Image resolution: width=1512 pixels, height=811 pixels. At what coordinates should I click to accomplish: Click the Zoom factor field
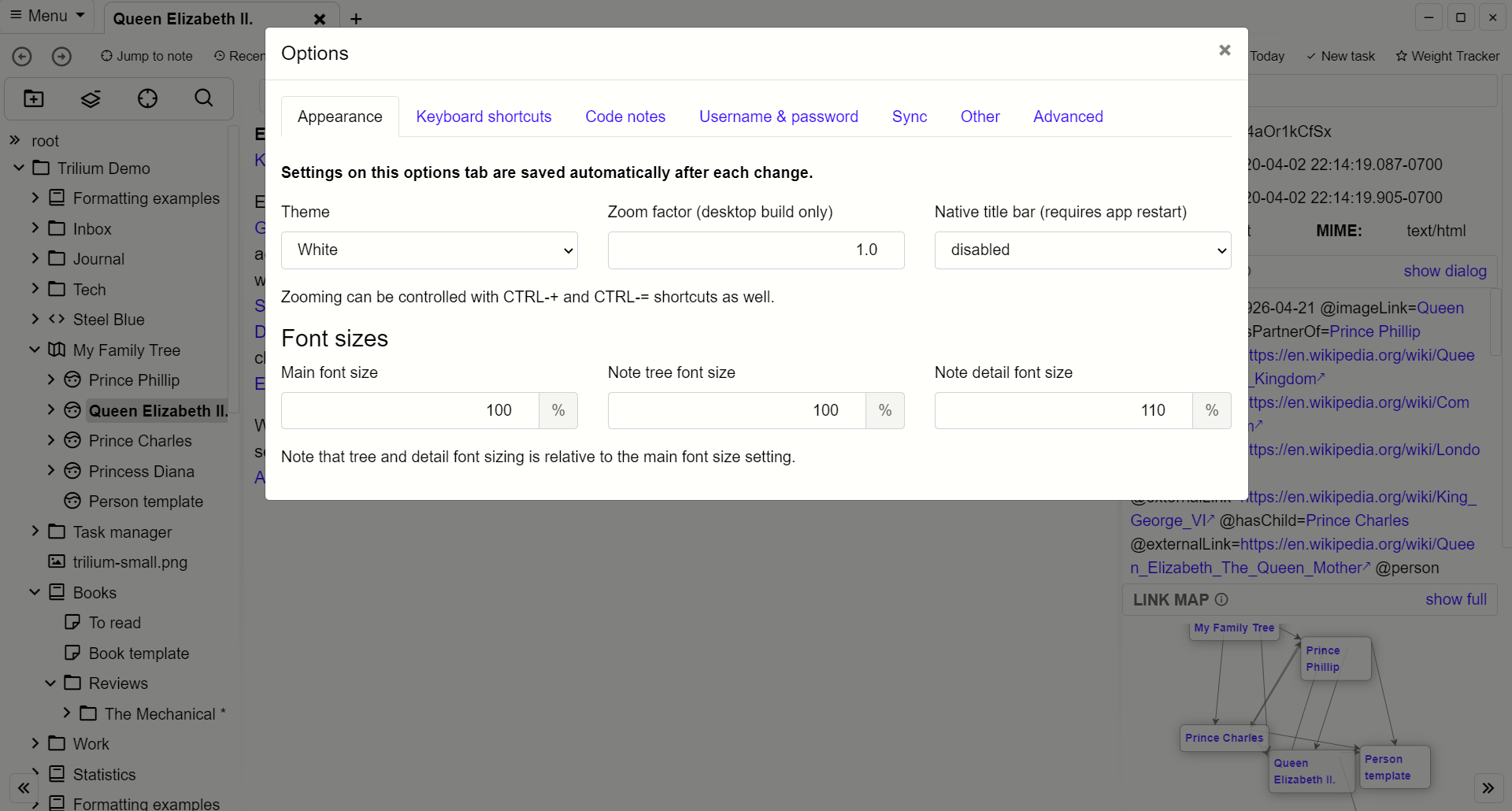756,250
